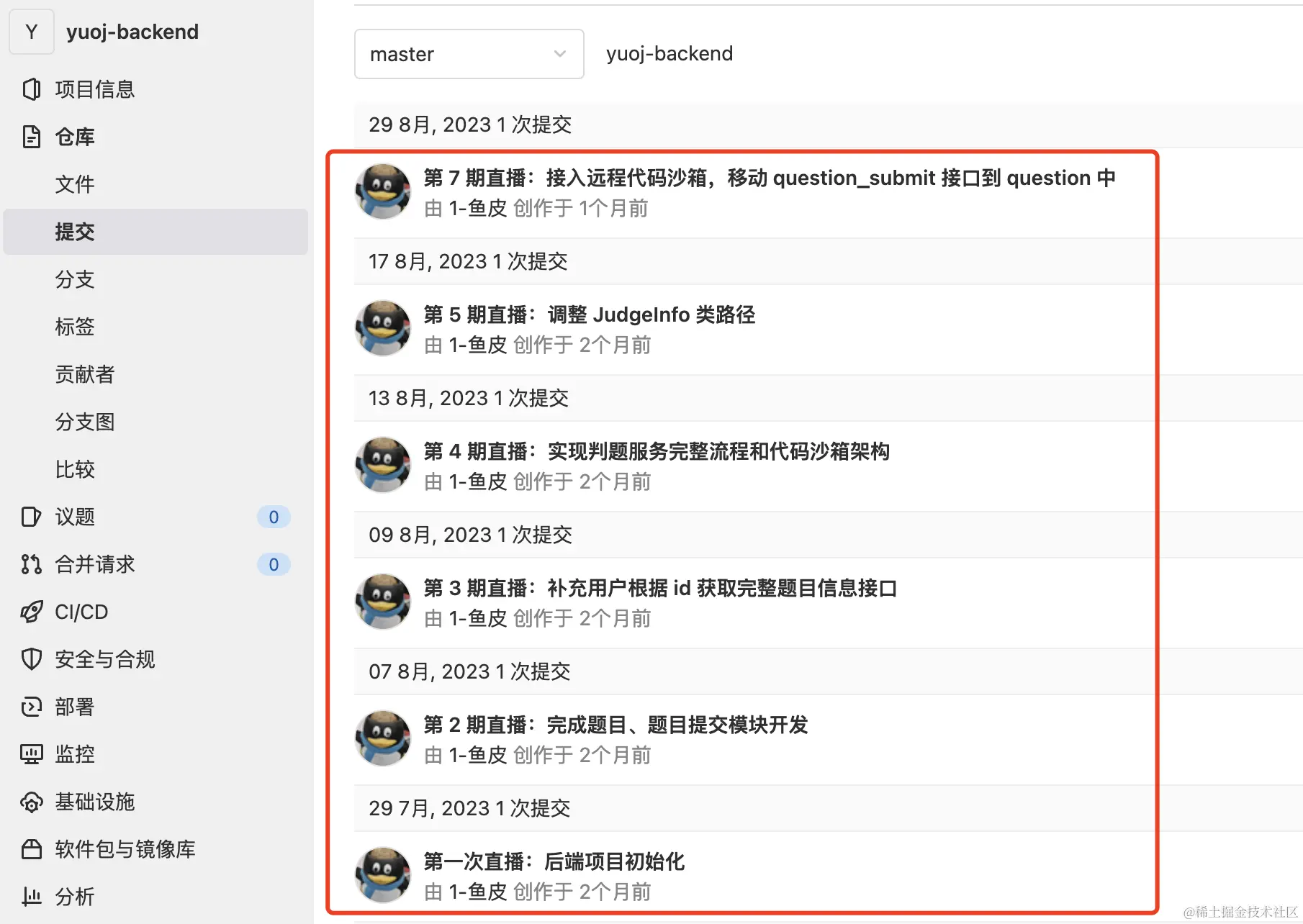Open 分析 analytics section

(75, 897)
